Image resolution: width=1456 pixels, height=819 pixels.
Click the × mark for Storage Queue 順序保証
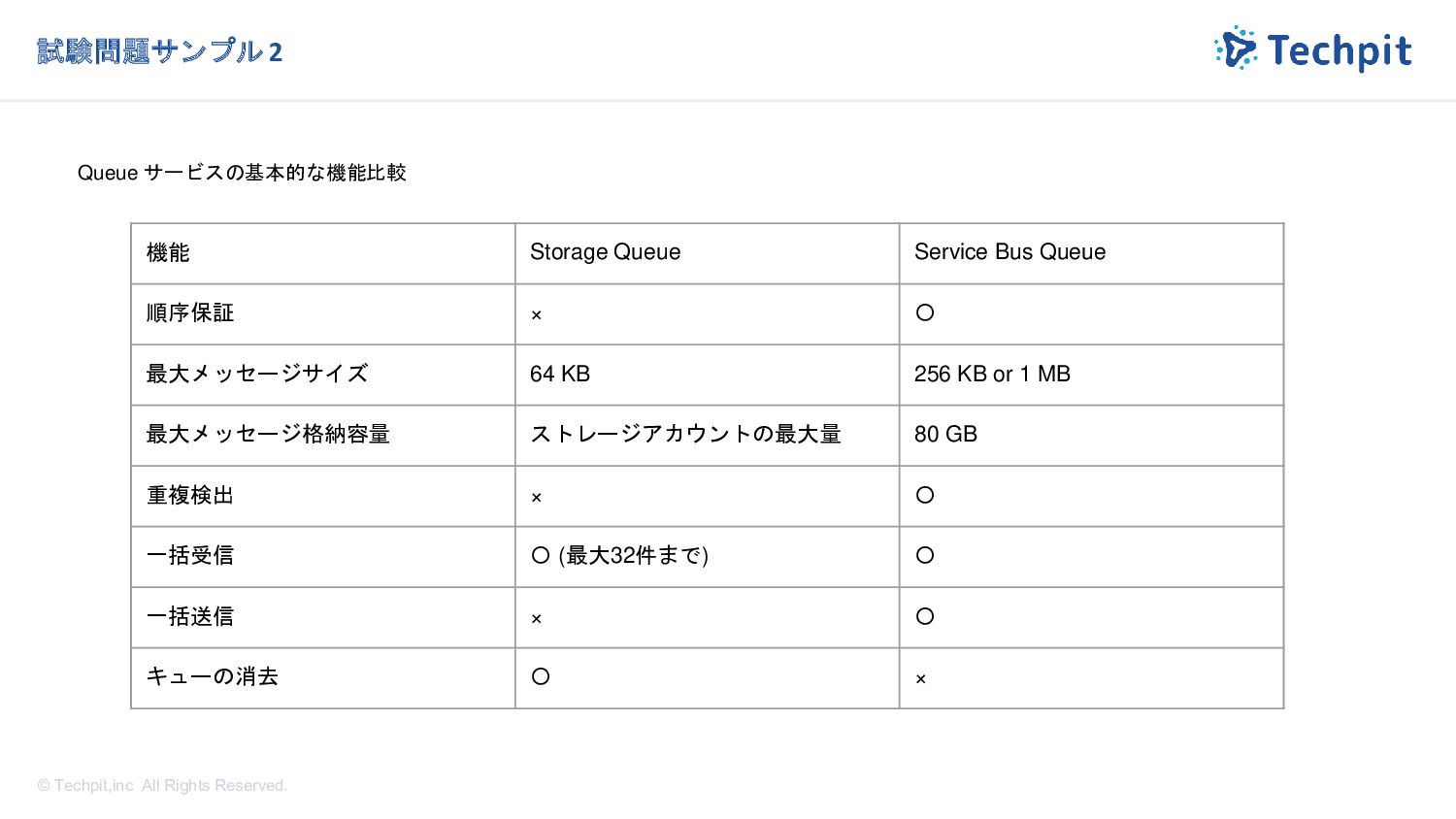point(536,315)
